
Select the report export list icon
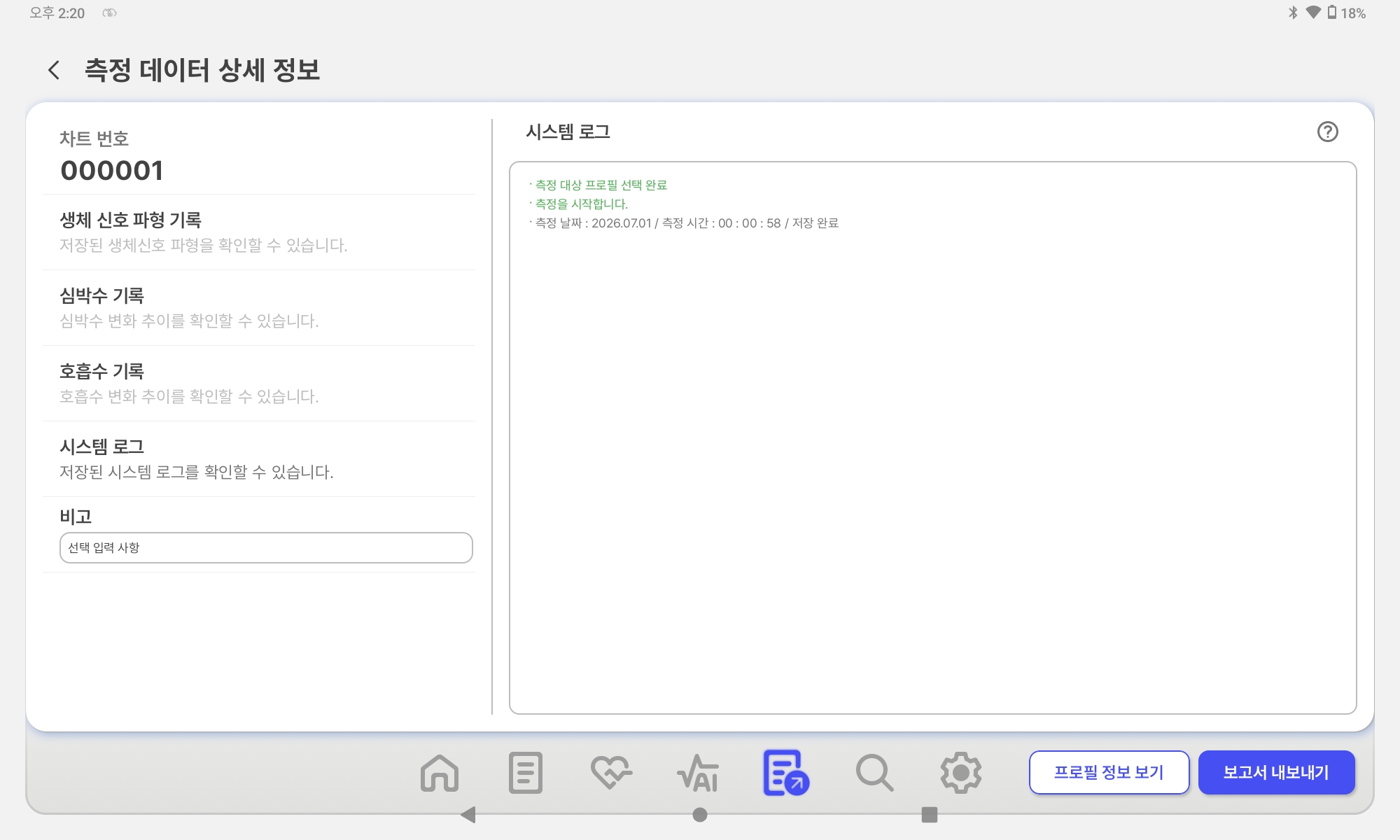[x=785, y=773]
